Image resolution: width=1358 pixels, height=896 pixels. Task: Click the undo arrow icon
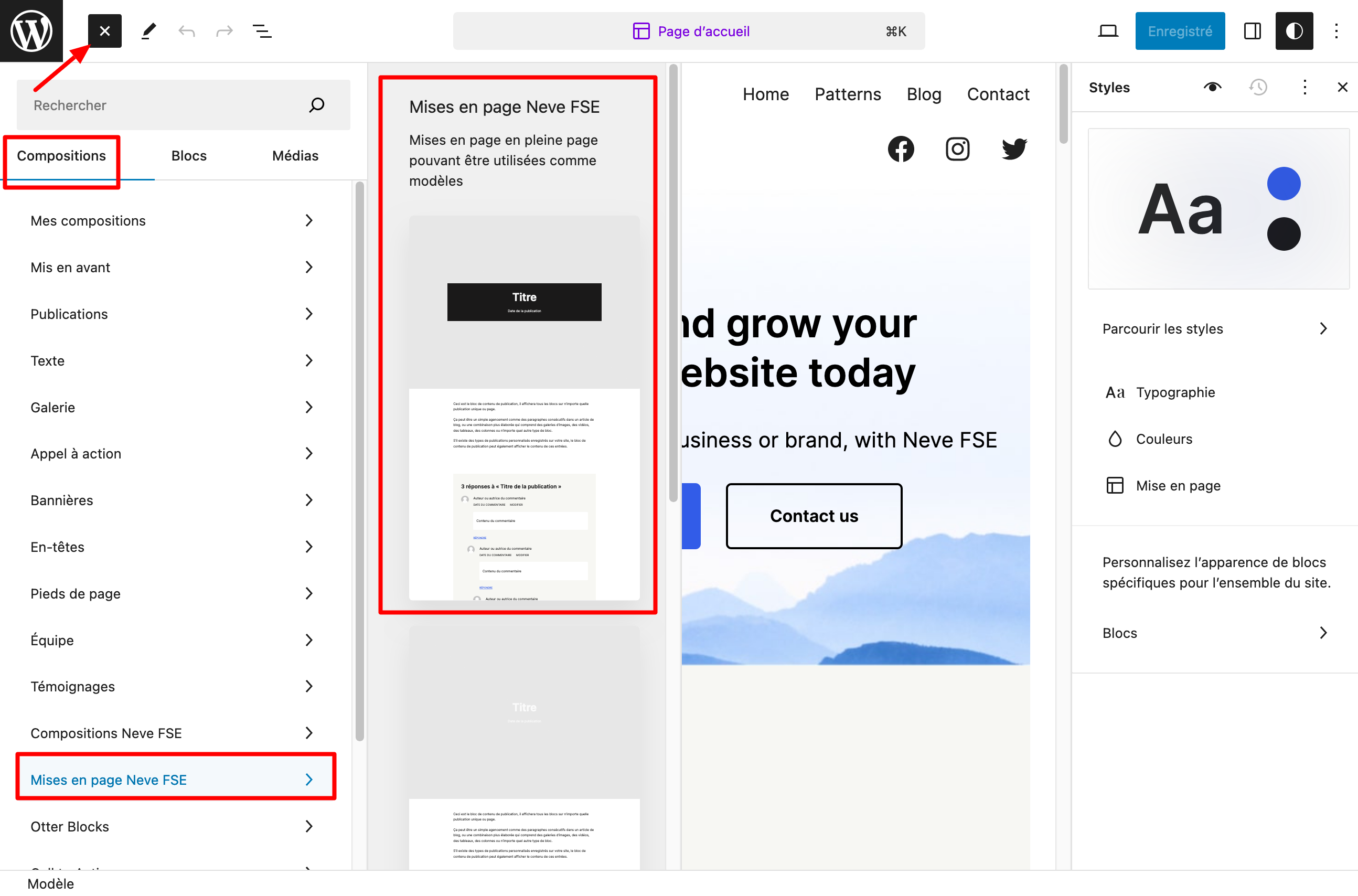[186, 31]
